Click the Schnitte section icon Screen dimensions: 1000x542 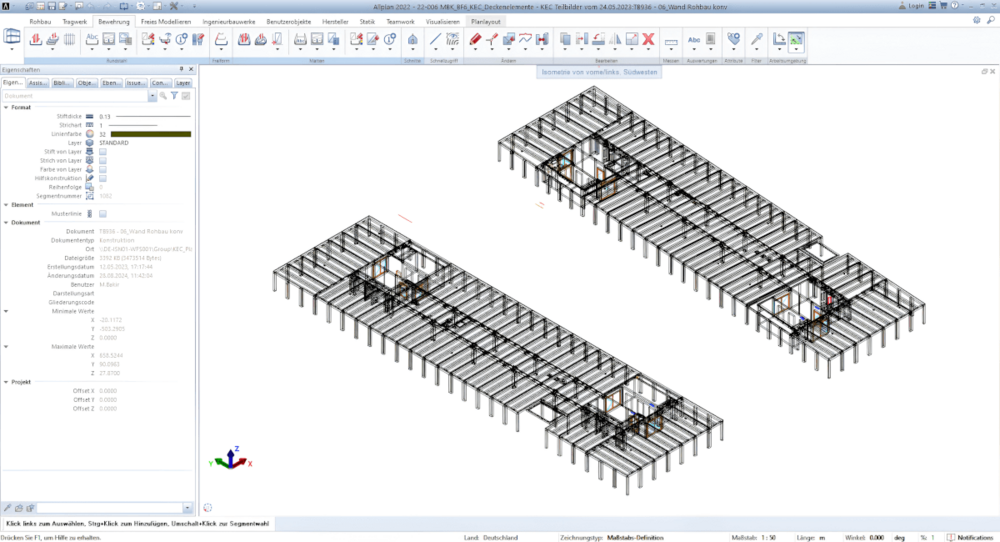pyautogui.click(x=413, y=39)
